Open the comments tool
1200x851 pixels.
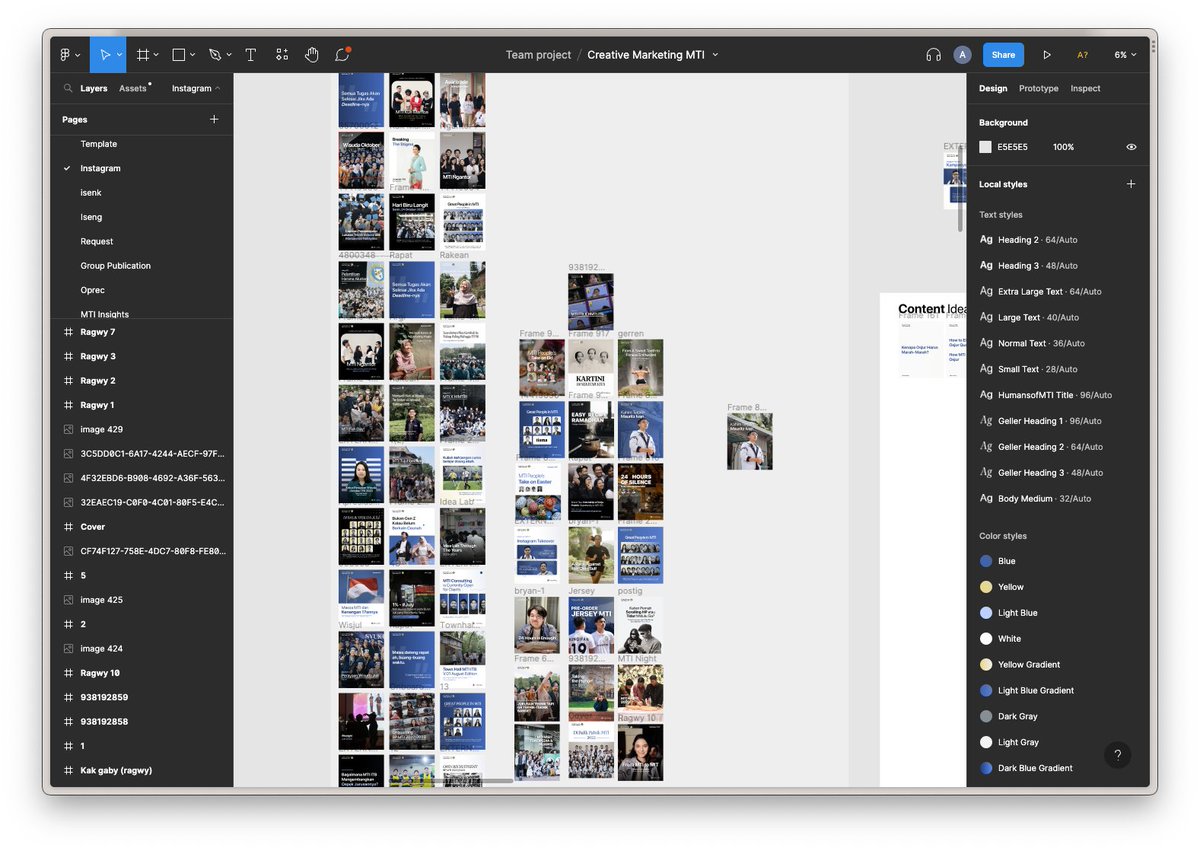pyautogui.click(x=342, y=55)
